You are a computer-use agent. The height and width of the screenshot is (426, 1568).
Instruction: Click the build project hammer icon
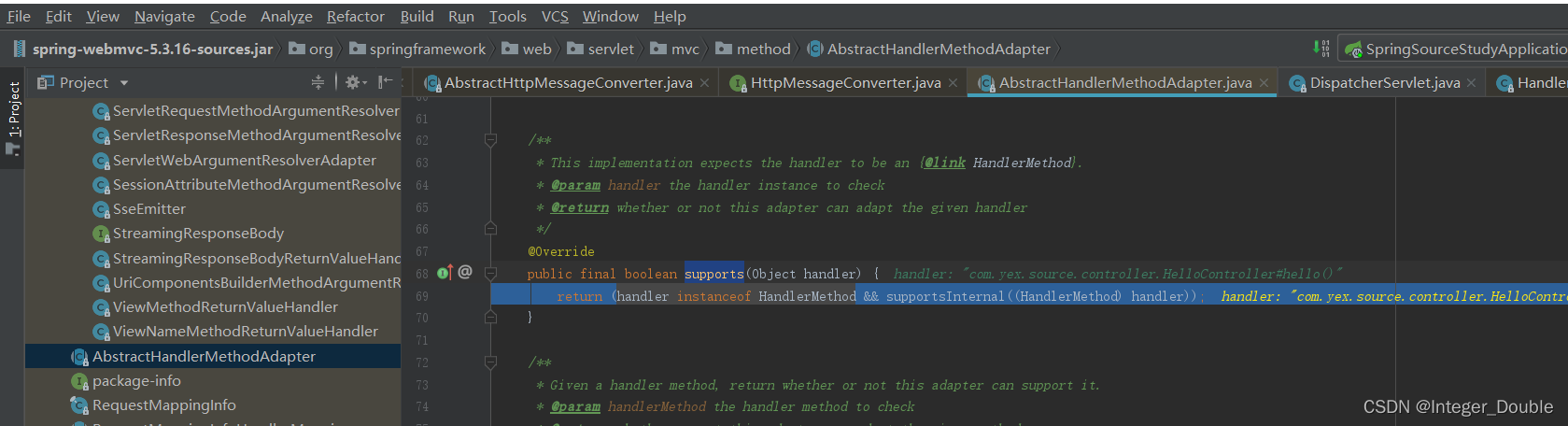1321,49
